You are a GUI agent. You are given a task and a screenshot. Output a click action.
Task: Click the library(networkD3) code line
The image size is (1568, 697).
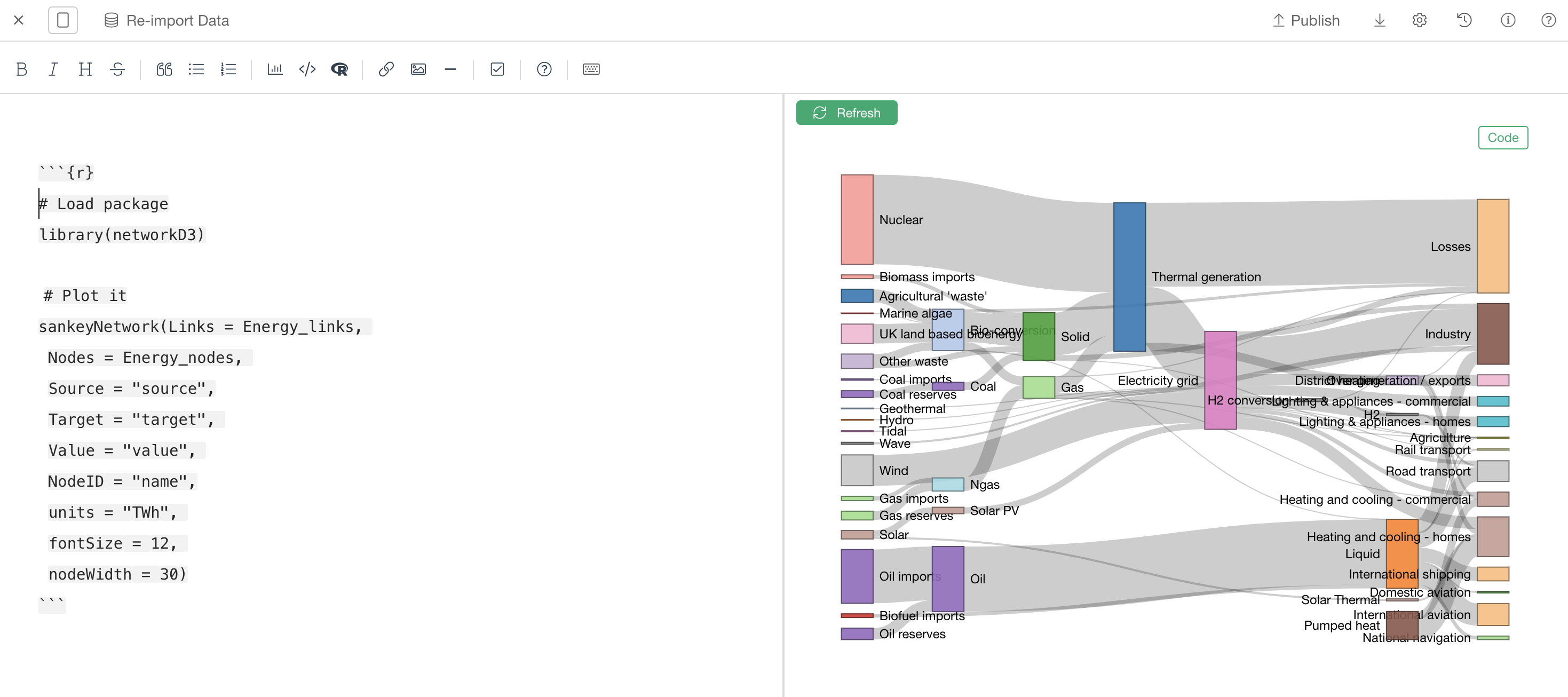tap(122, 235)
